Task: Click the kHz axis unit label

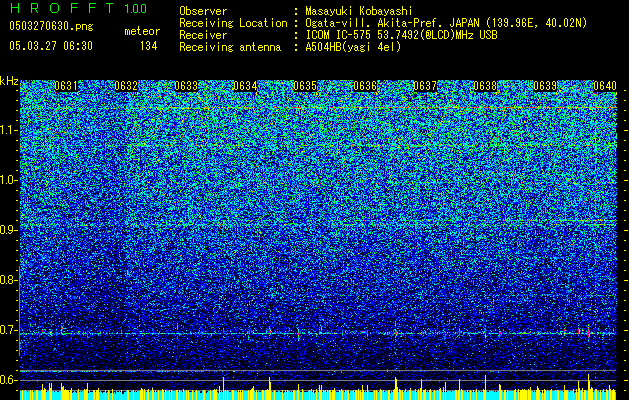Action: pyautogui.click(x=9, y=81)
